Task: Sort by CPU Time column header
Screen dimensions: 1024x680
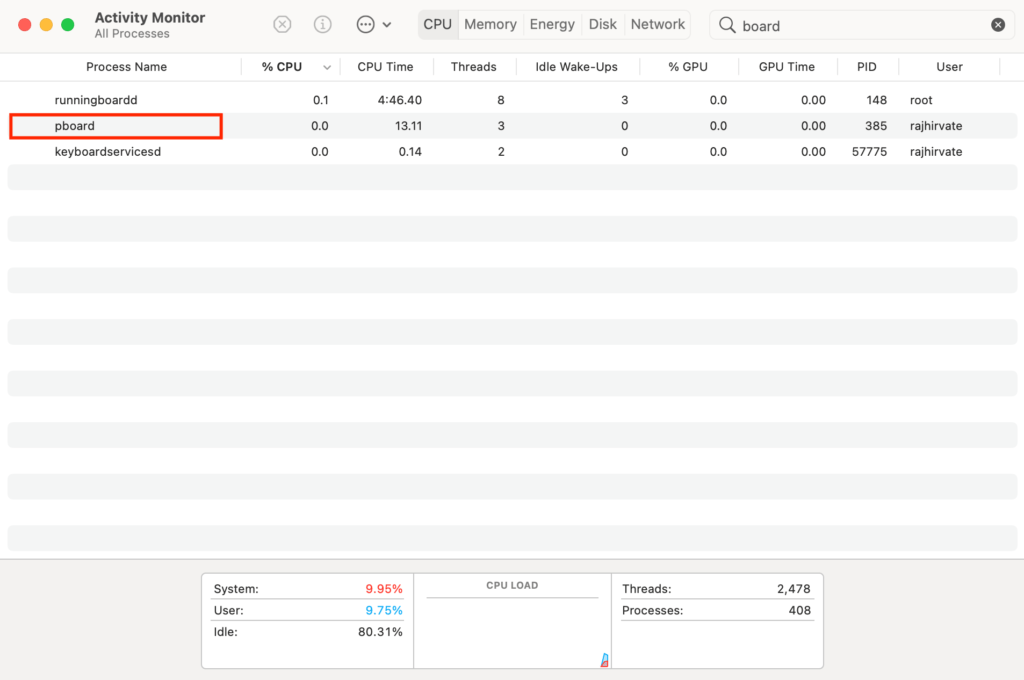Action: [385, 67]
